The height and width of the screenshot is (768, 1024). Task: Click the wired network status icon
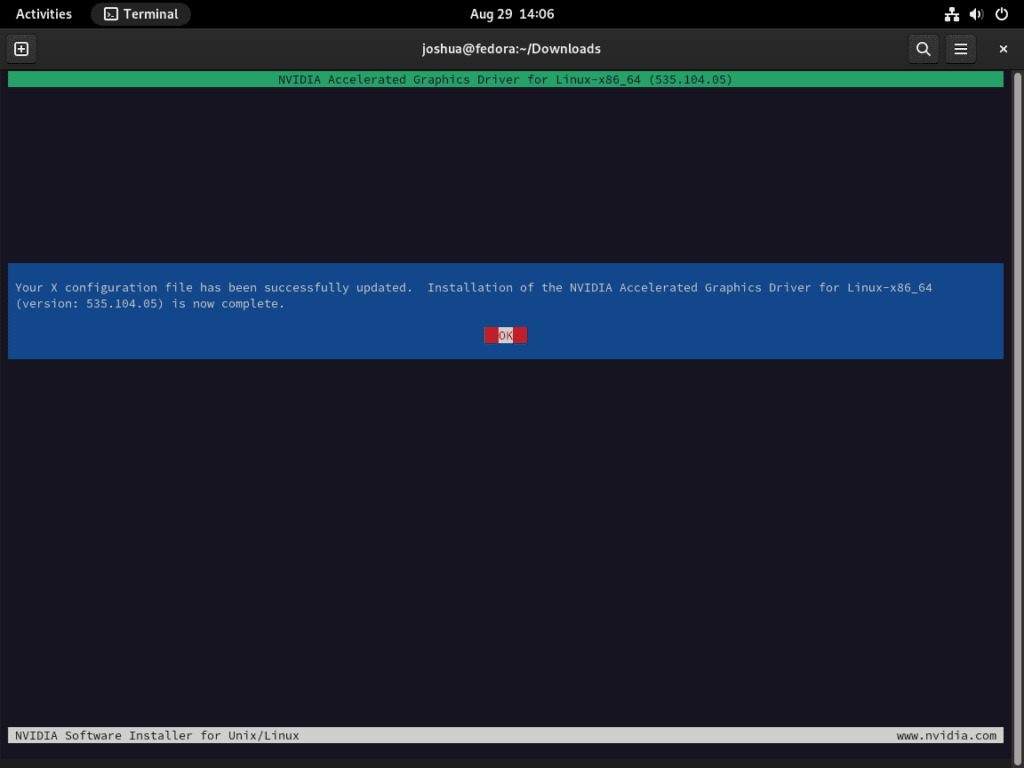click(x=951, y=14)
